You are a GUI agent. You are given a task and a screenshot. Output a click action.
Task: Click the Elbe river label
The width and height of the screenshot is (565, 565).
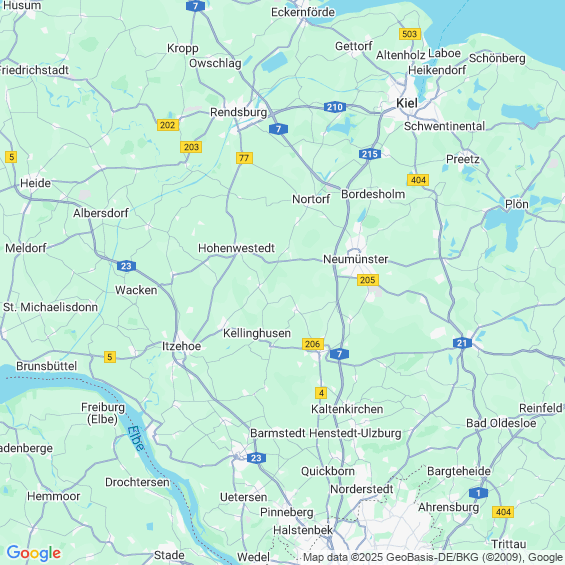coord(136,439)
